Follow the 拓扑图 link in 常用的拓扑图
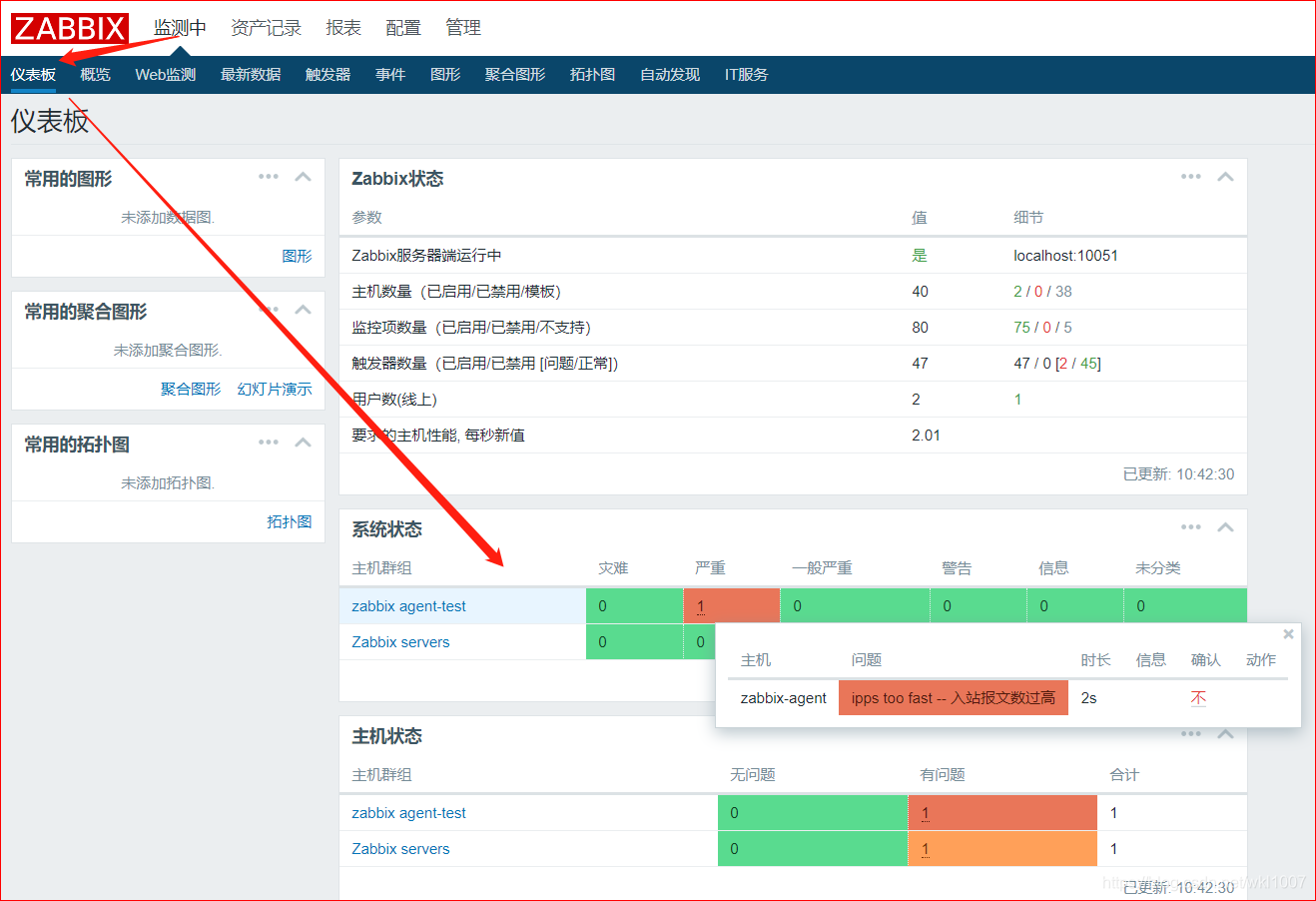 click(290, 521)
